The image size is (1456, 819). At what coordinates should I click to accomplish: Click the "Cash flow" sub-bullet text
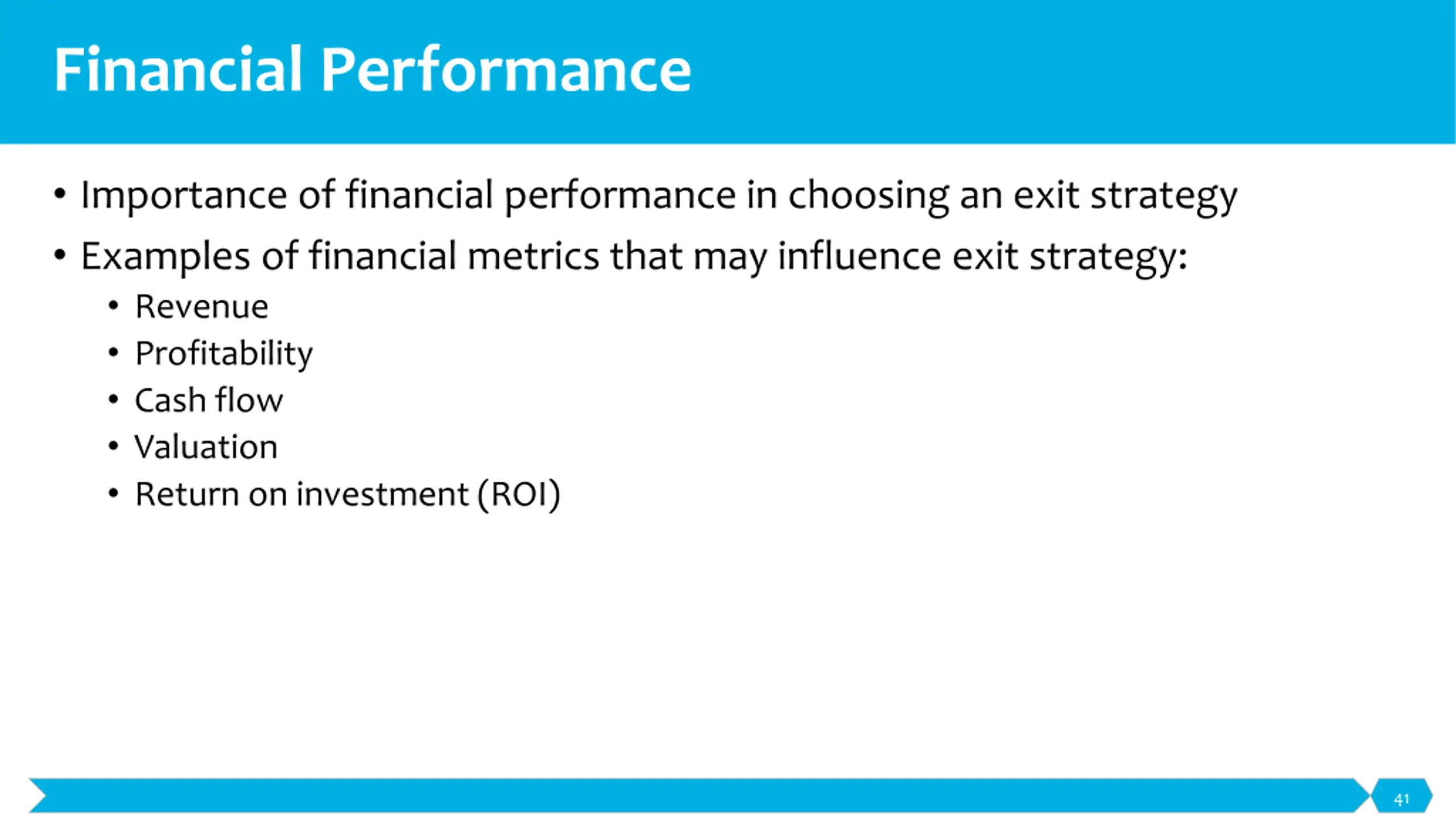click(208, 400)
